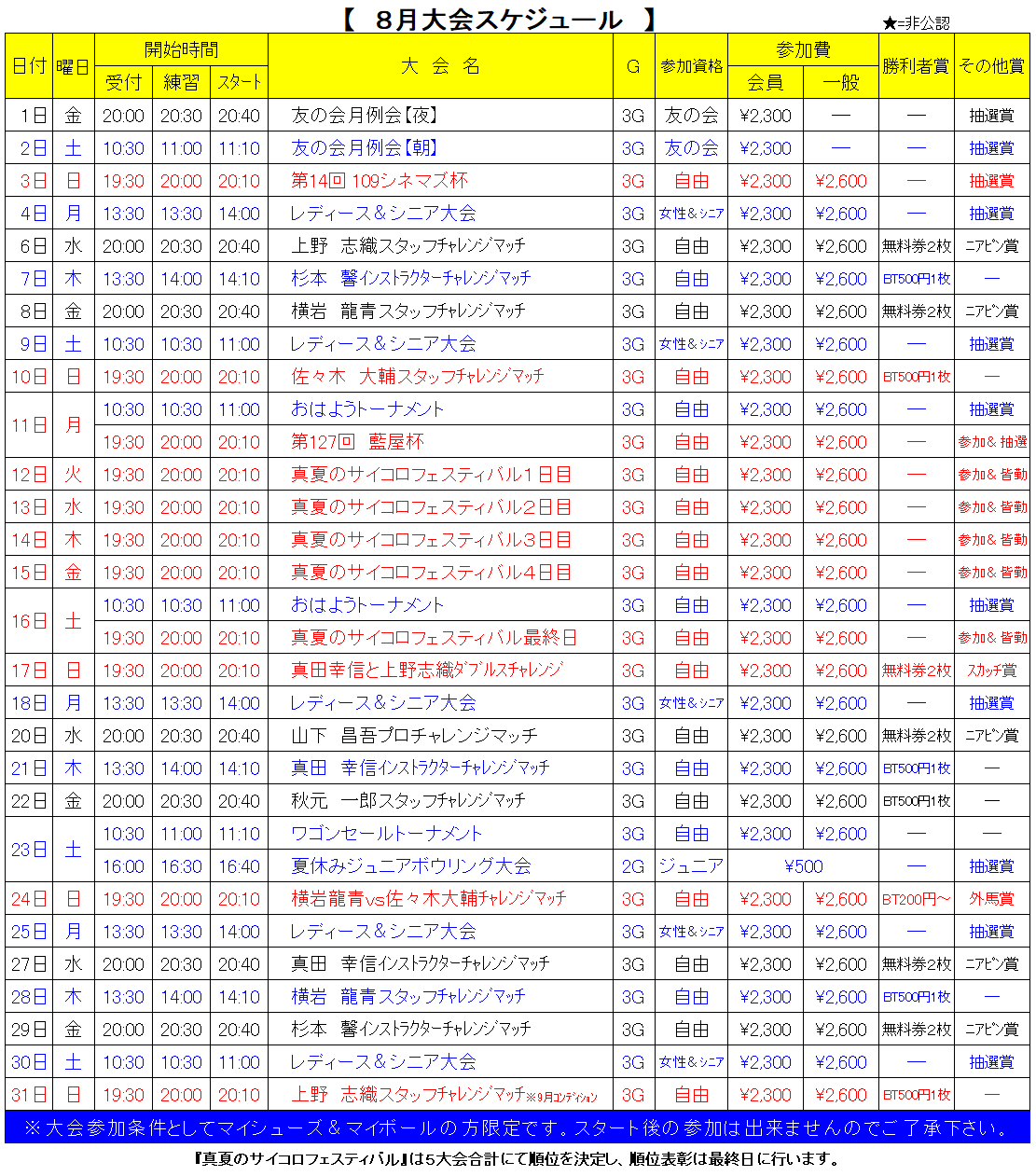Click the 16:40 start time cell
The image size is (1036, 1176).
pos(240,866)
